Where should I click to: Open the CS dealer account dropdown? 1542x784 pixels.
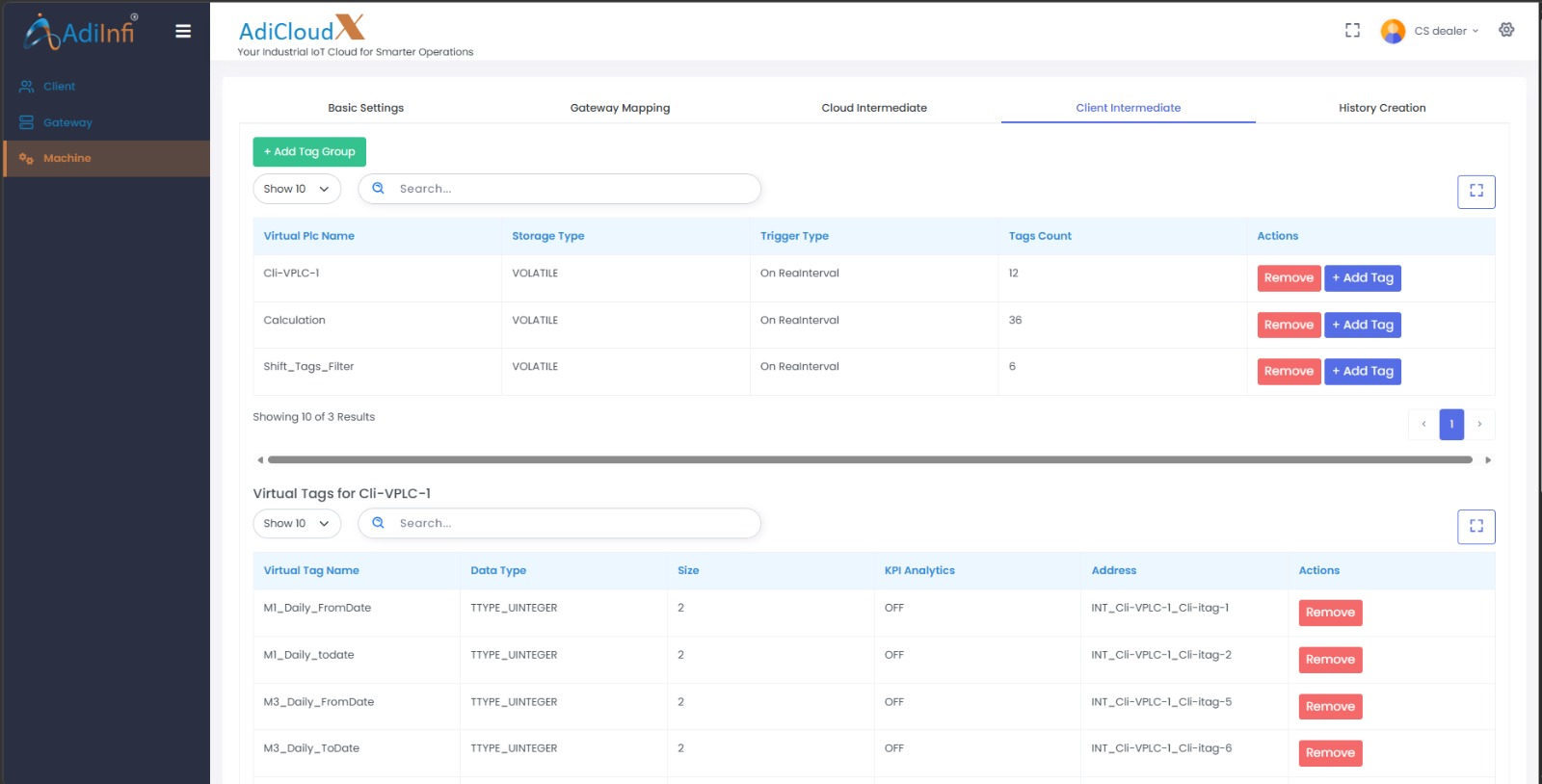coord(1446,32)
